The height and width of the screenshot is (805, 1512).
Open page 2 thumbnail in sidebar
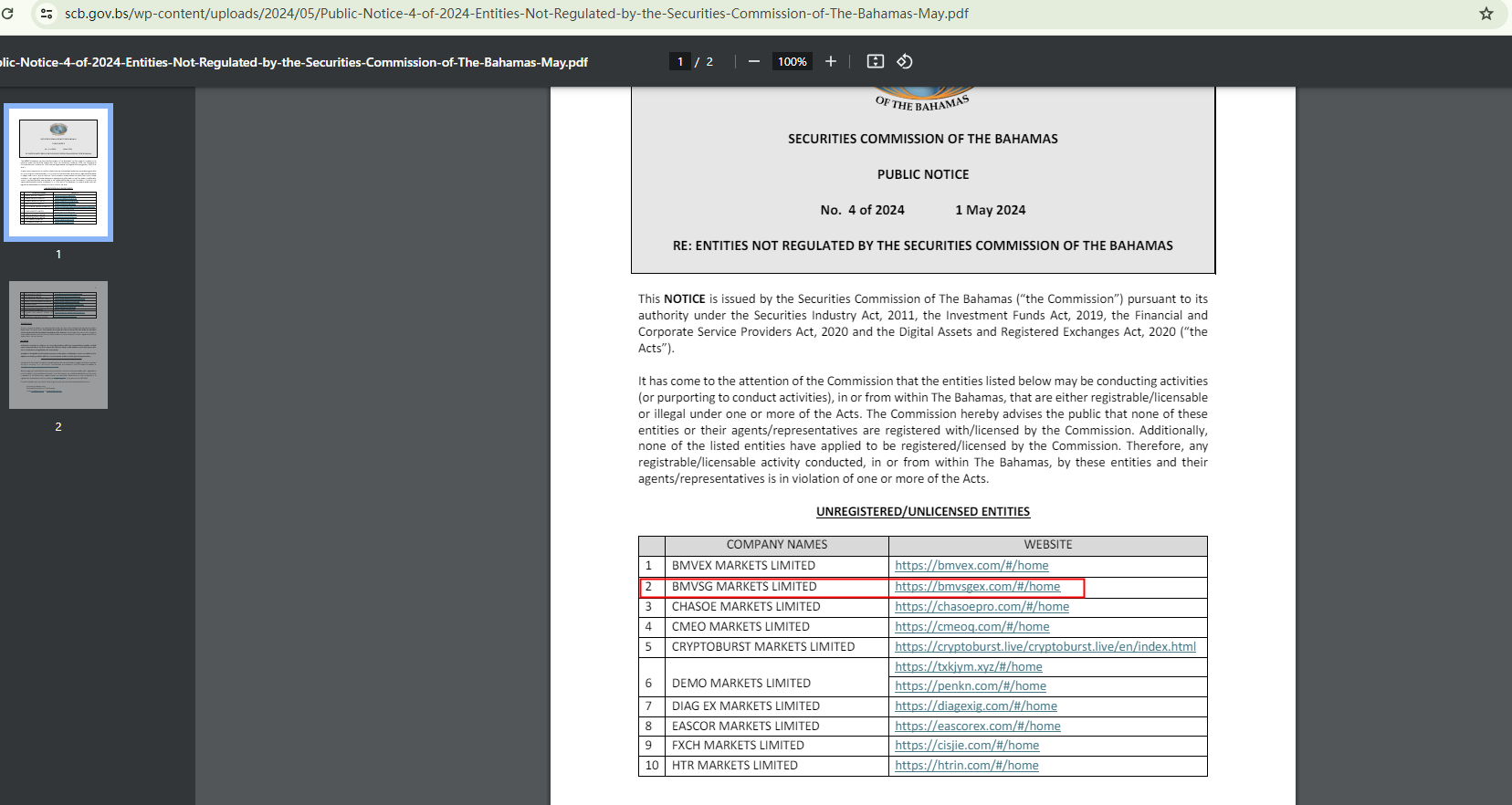[58, 345]
